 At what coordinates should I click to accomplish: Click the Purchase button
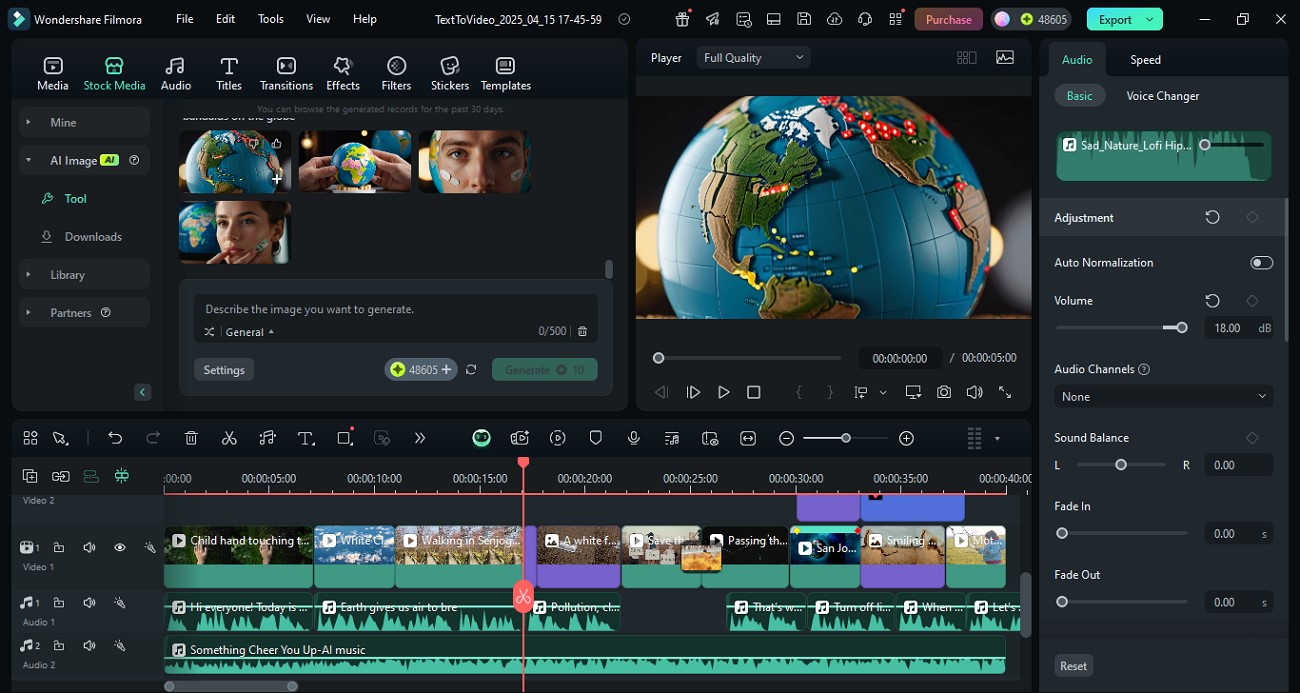coord(948,19)
